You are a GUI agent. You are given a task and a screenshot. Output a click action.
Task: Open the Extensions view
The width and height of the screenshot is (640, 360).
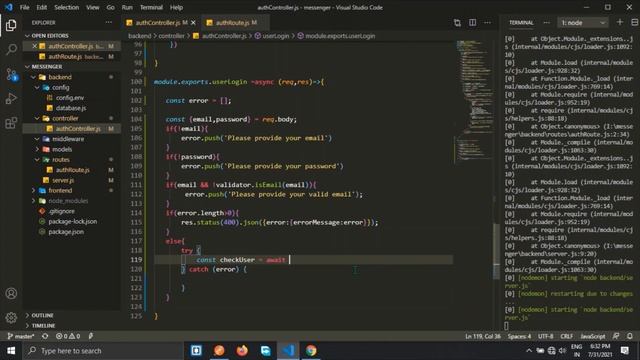tap(11, 122)
